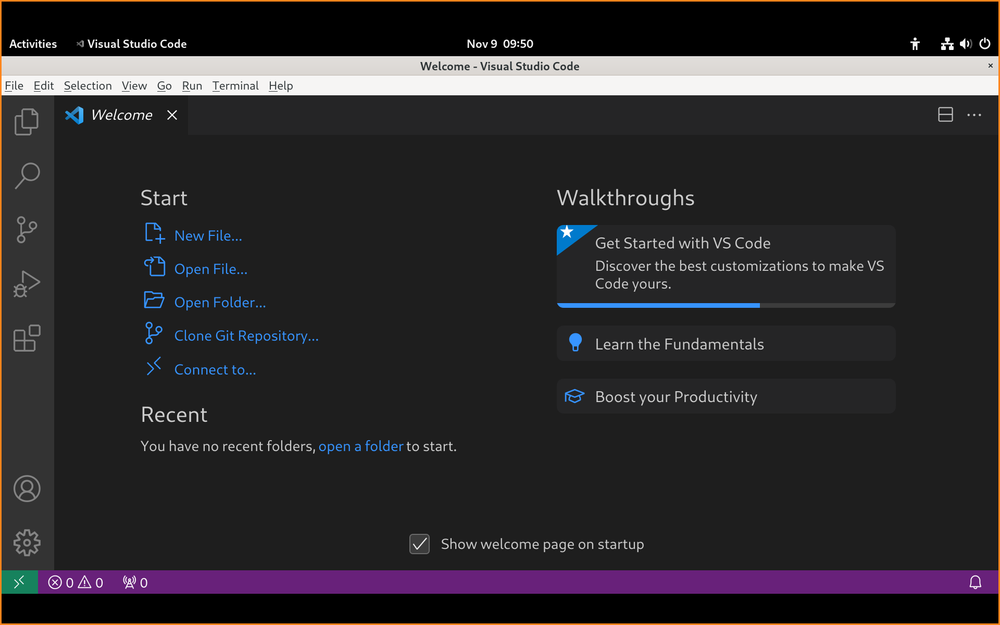Toggle Show welcome page on startup
Image resolution: width=1000 pixels, height=625 pixels.
[419, 544]
